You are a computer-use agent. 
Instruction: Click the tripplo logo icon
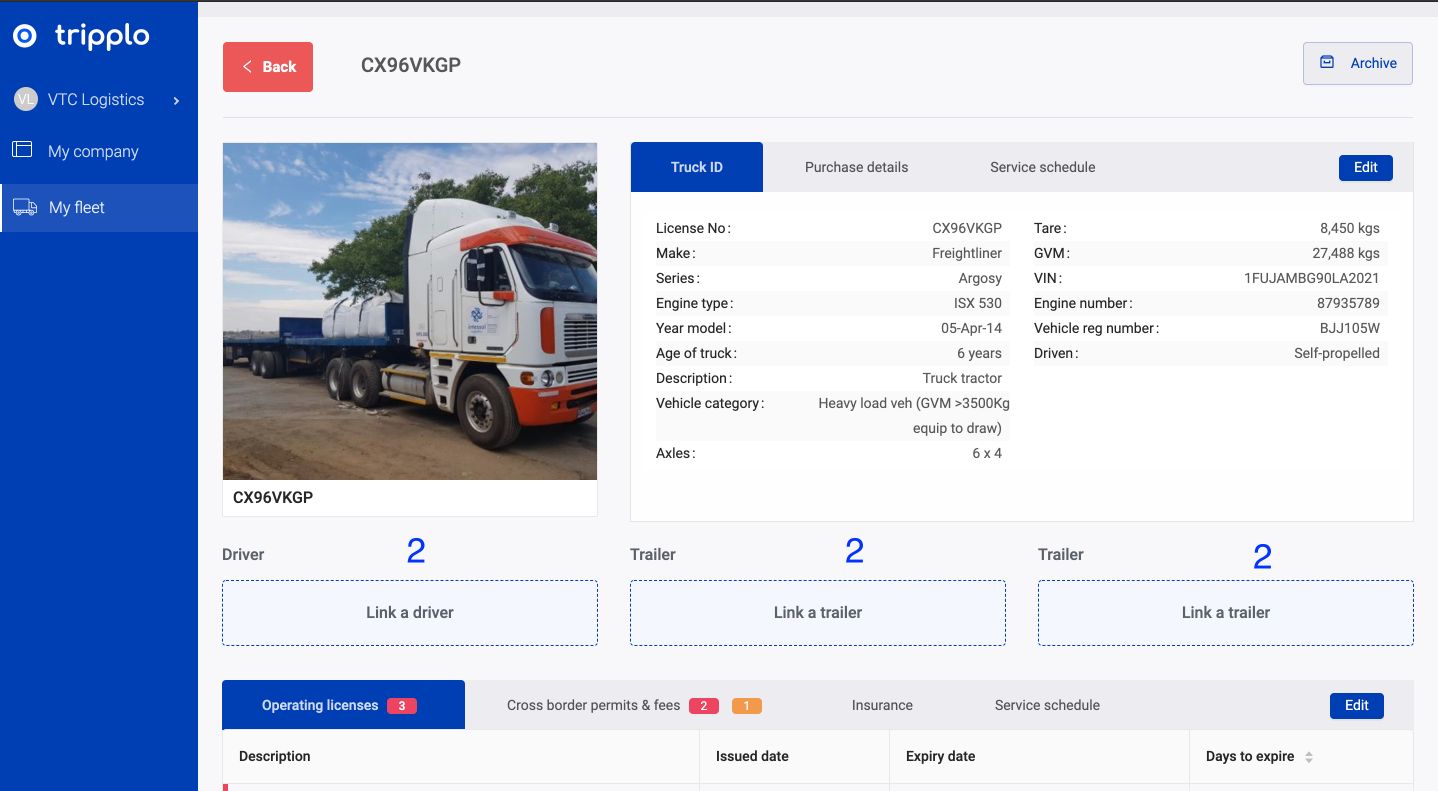[x=25, y=37]
